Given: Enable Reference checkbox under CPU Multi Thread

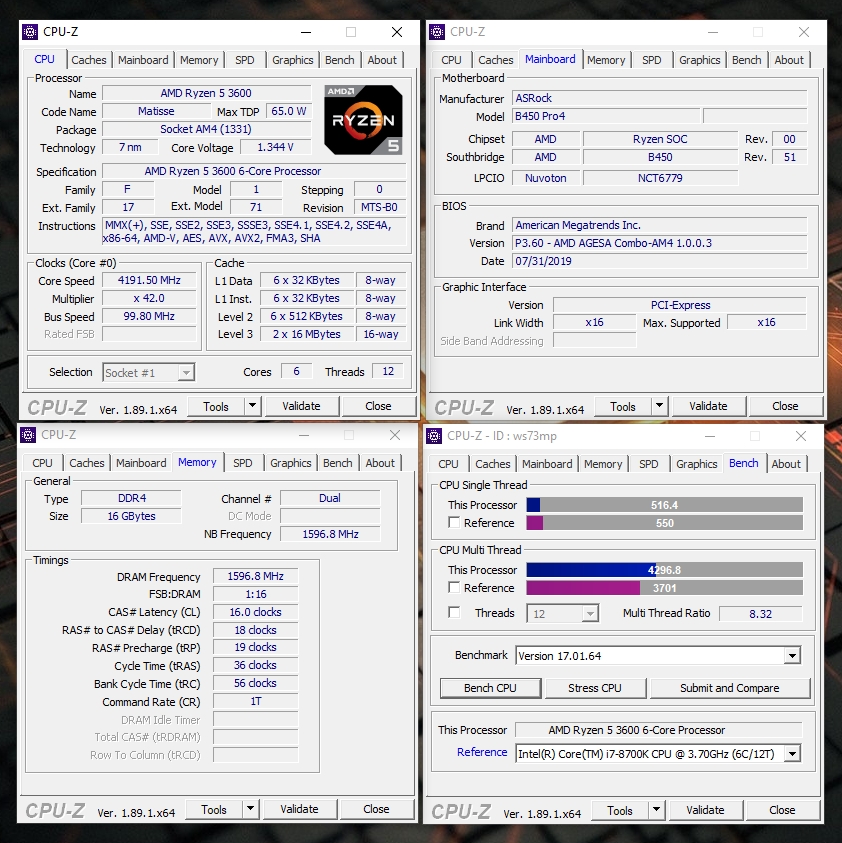Looking at the screenshot, I should [x=454, y=588].
